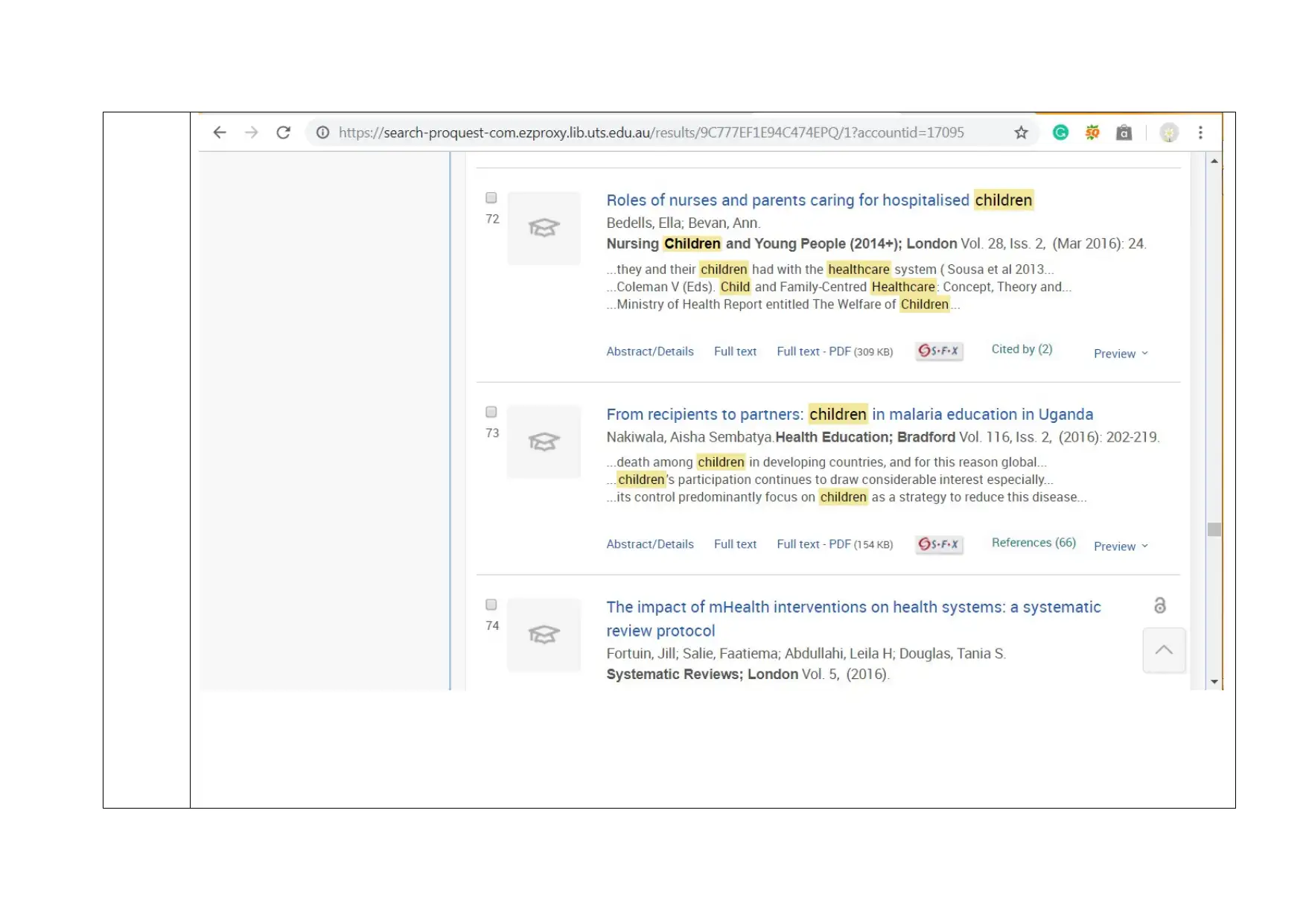Click SFX button for result 73
1306x924 pixels.
(939, 544)
